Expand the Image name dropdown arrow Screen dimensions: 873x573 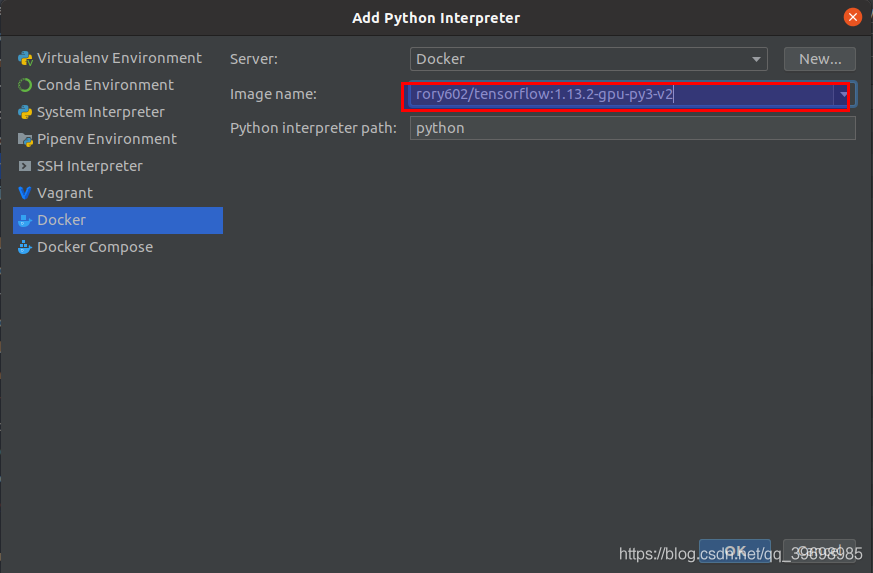843,95
